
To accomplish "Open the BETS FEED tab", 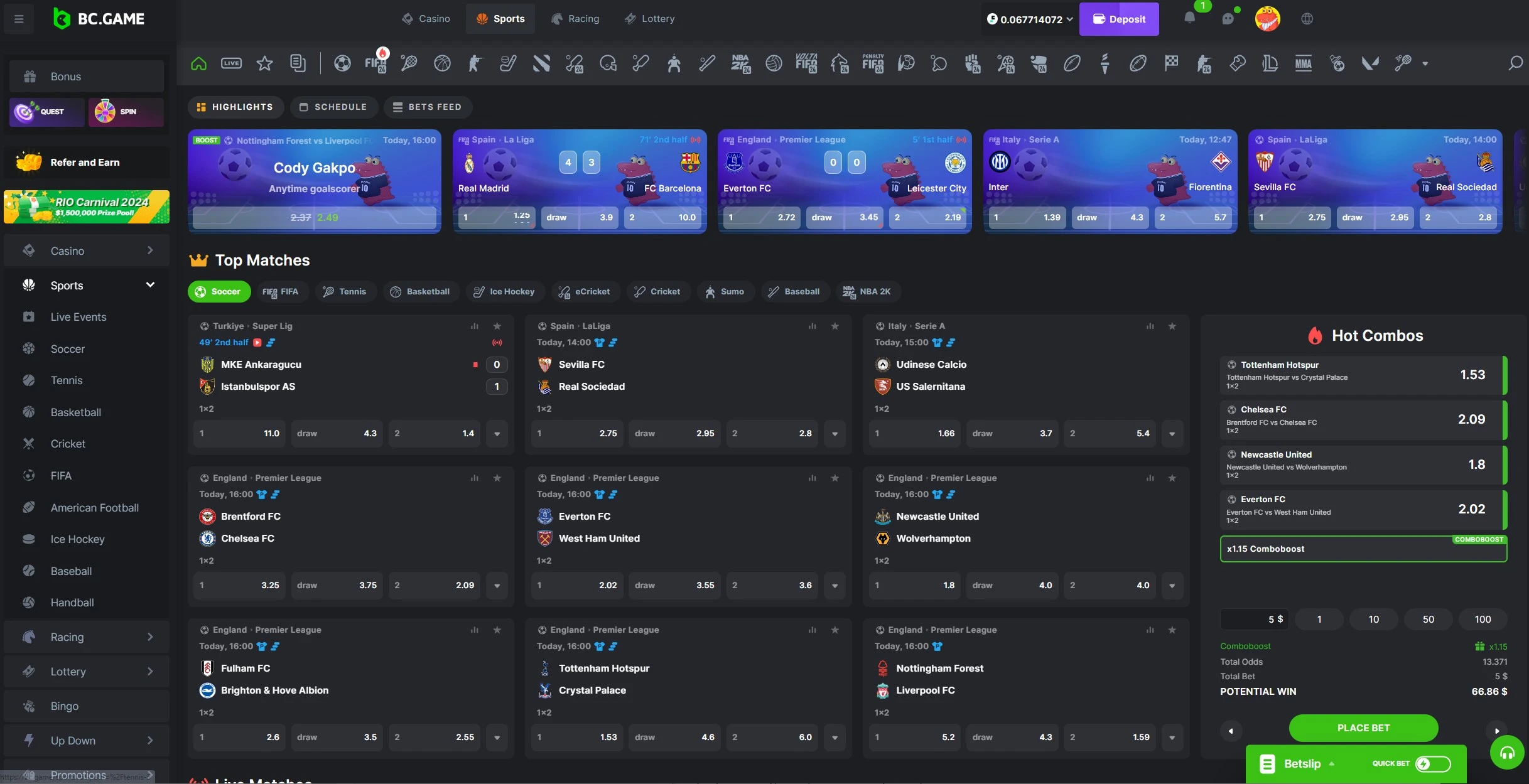I will [427, 107].
